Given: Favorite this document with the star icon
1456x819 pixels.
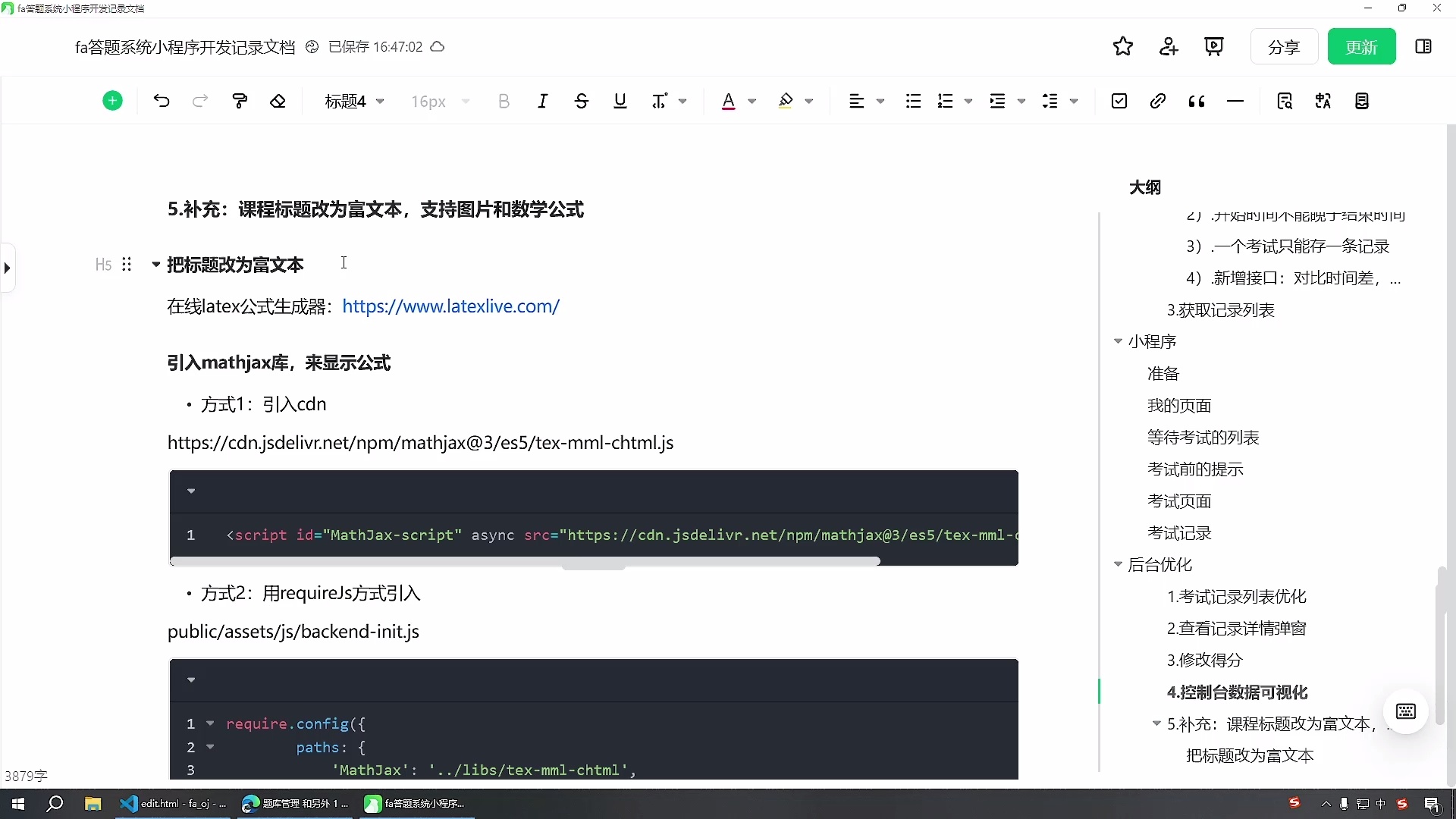Looking at the screenshot, I should [1123, 47].
